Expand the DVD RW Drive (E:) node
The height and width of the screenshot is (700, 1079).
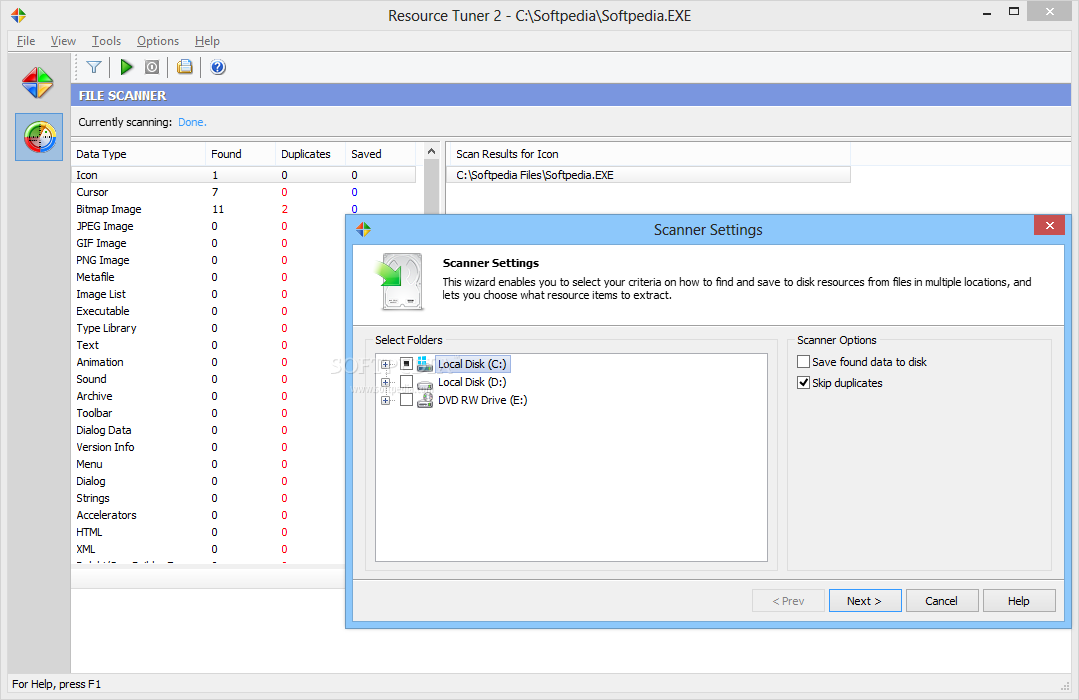click(386, 400)
